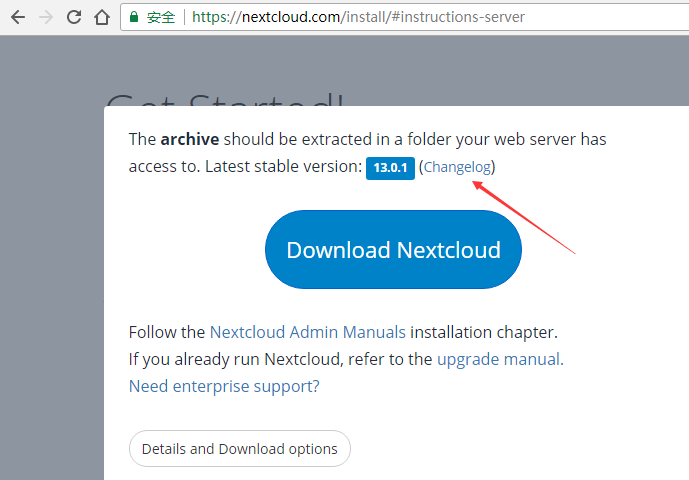Click the Need enterprise support? link
The width and height of the screenshot is (689, 480).
pyautogui.click(x=224, y=385)
